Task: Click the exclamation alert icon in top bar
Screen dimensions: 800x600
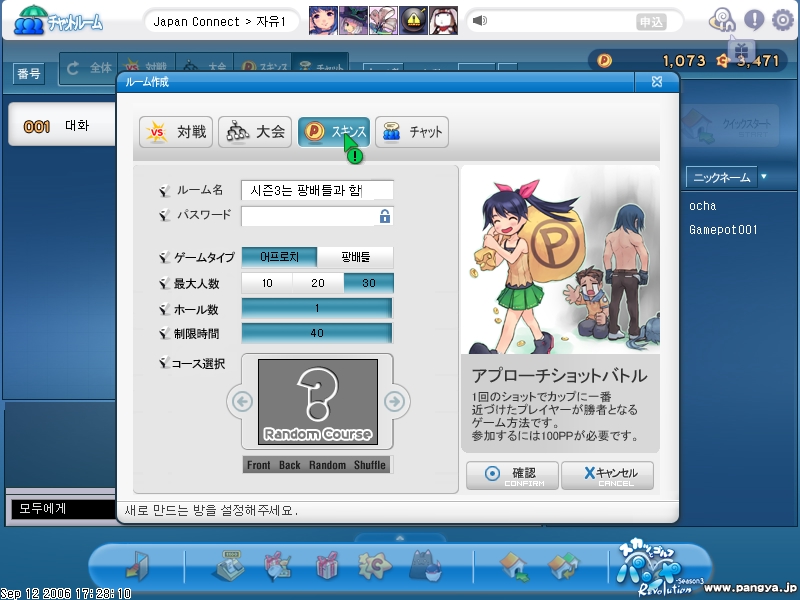Action: click(x=753, y=19)
